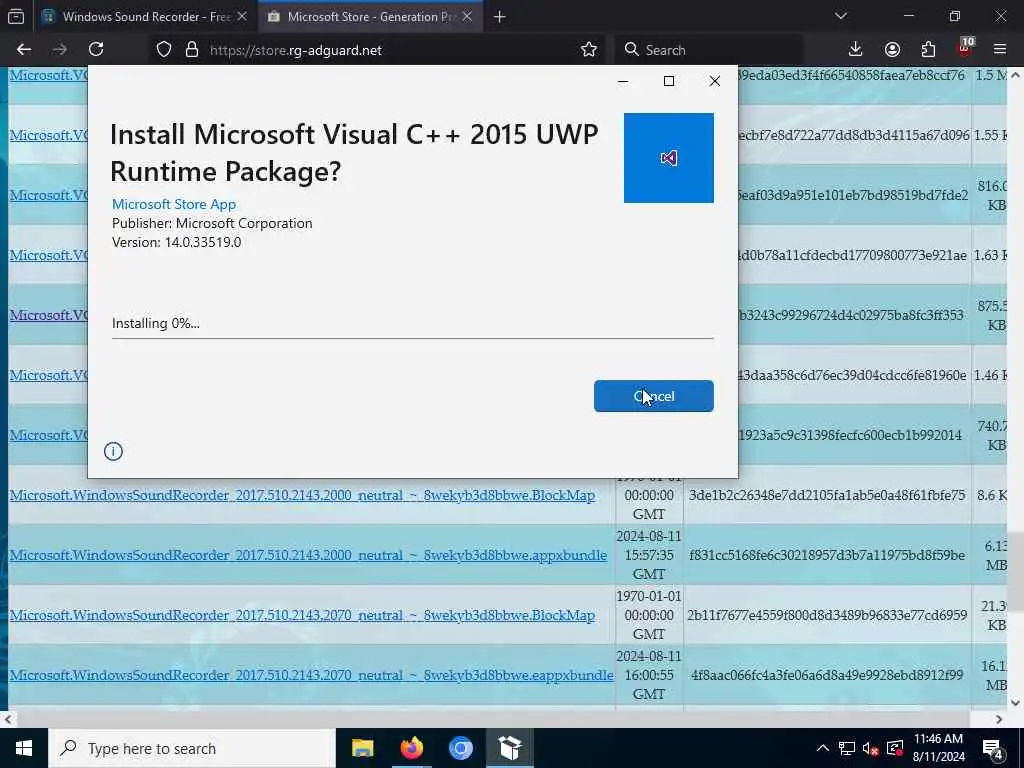Close the Microsoft Store Generation tab
Viewport: 1024px width, 768px height.
pos(467,16)
